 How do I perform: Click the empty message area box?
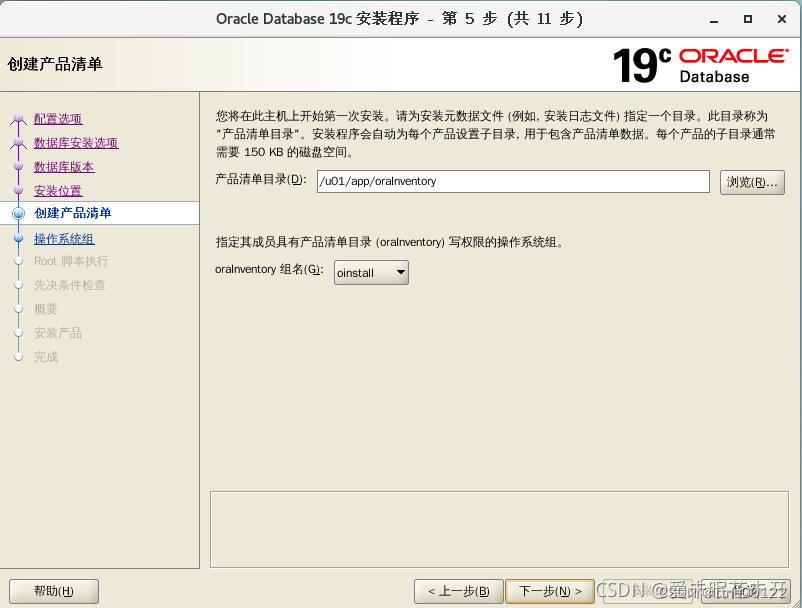tap(499, 529)
